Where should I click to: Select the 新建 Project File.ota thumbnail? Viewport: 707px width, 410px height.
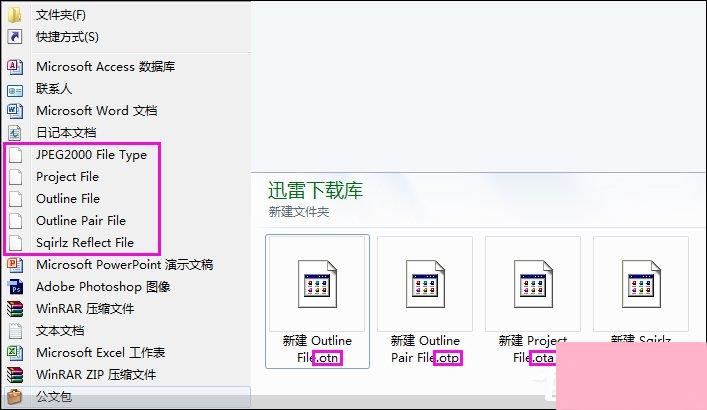pyautogui.click(x=533, y=284)
